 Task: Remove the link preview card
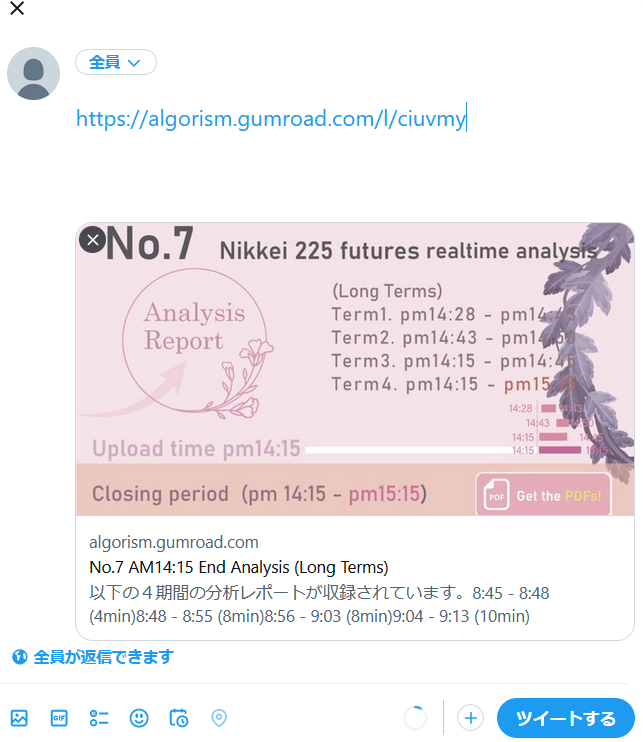93,240
